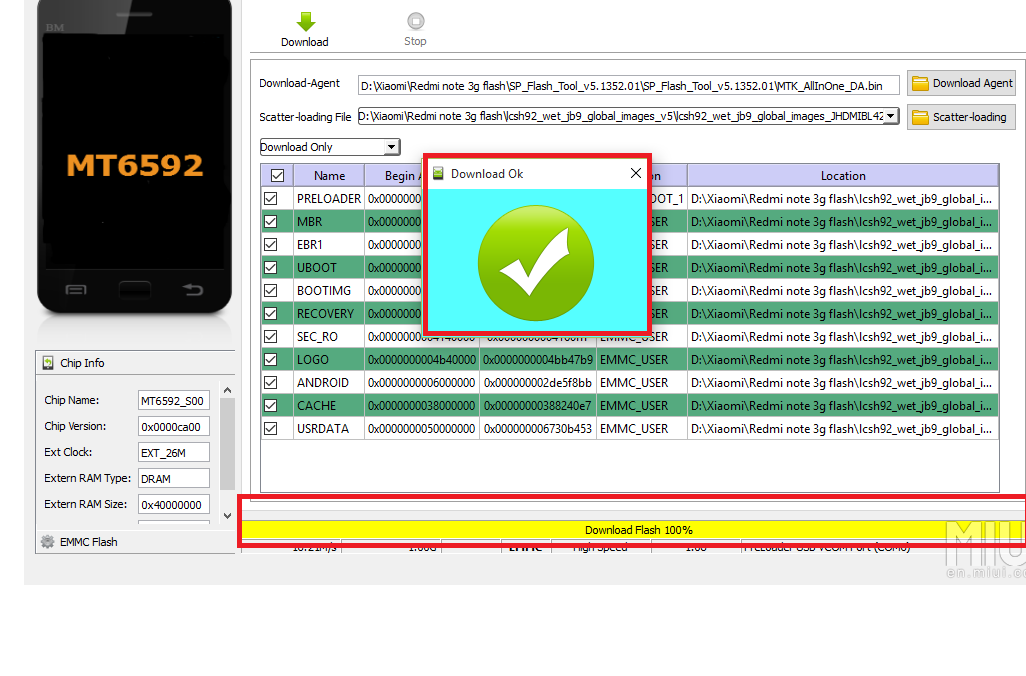
Task: Click the large green checkmark image
Action: (536, 259)
